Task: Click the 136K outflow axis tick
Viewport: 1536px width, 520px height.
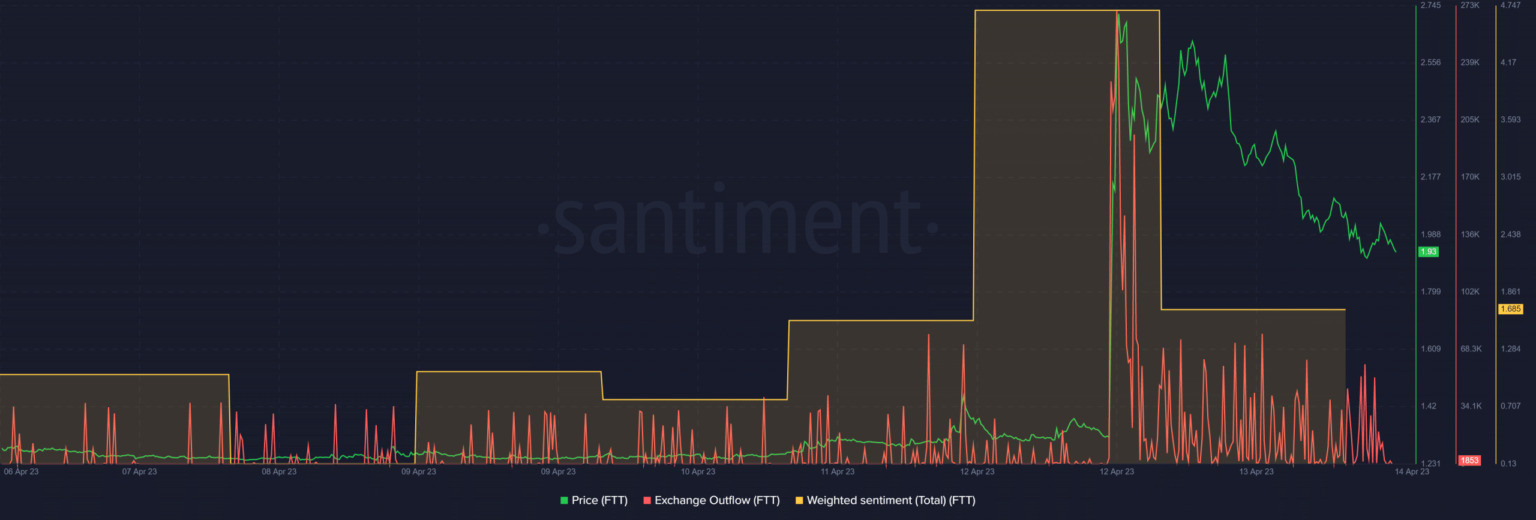Action: (1470, 235)
